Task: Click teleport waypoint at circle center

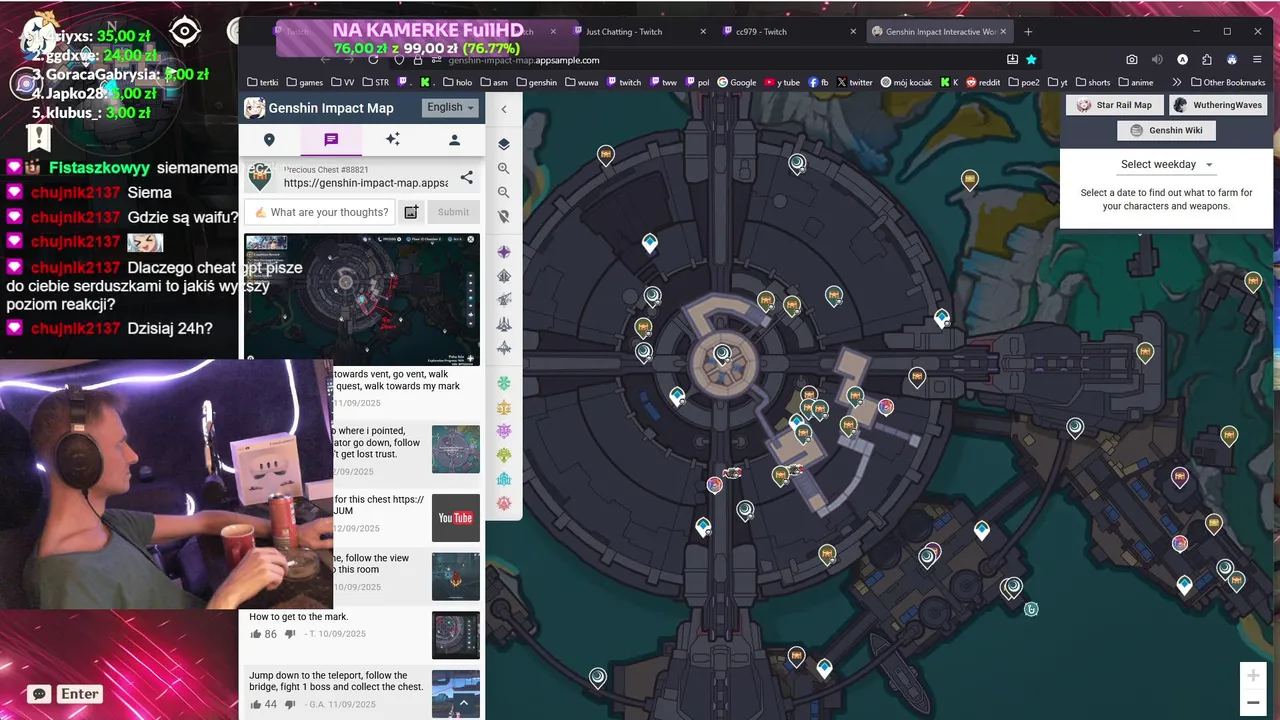Action: pyautogui.click(x=723, y=353)
